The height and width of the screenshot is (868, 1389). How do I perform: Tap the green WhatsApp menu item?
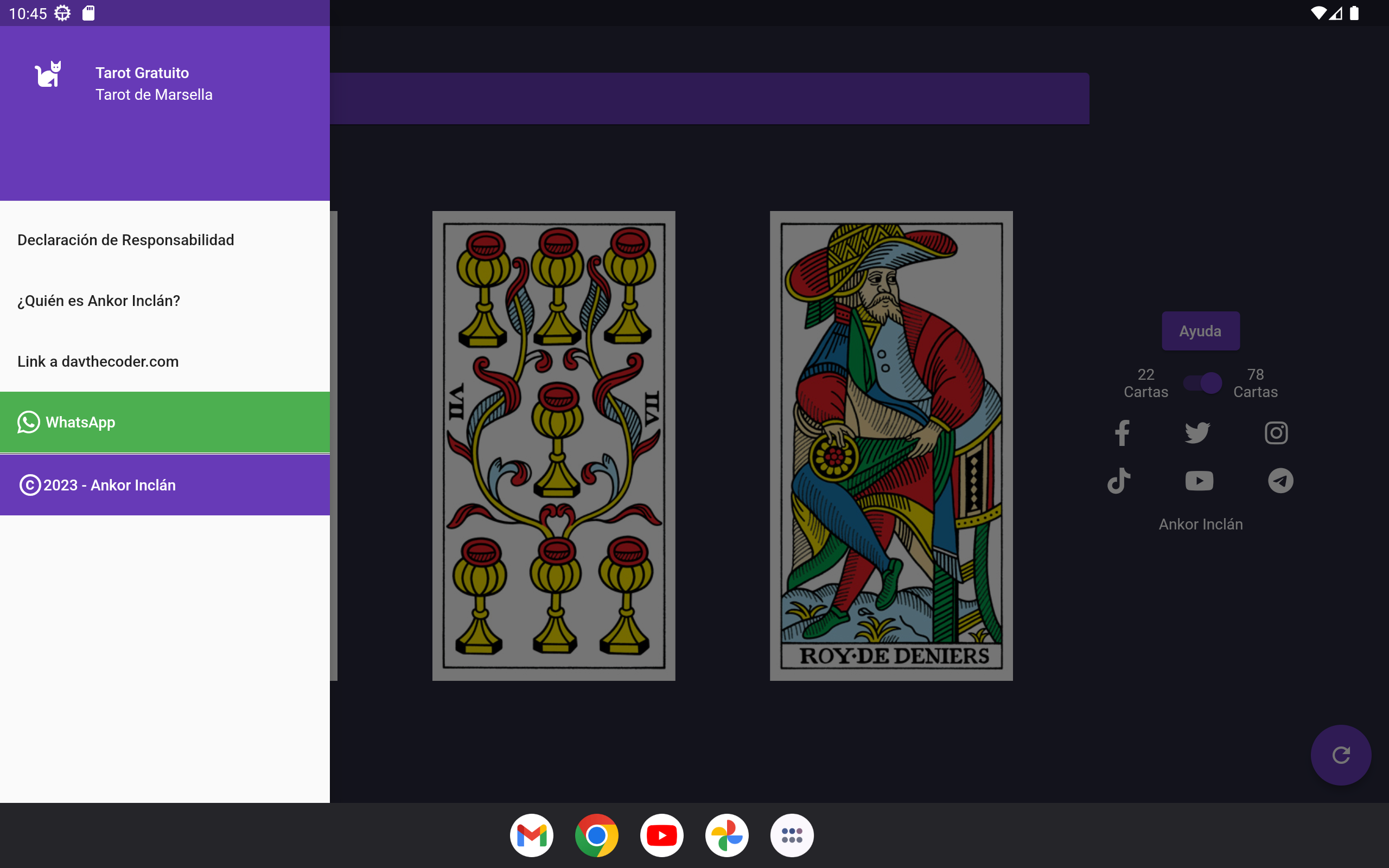[165, 423]
